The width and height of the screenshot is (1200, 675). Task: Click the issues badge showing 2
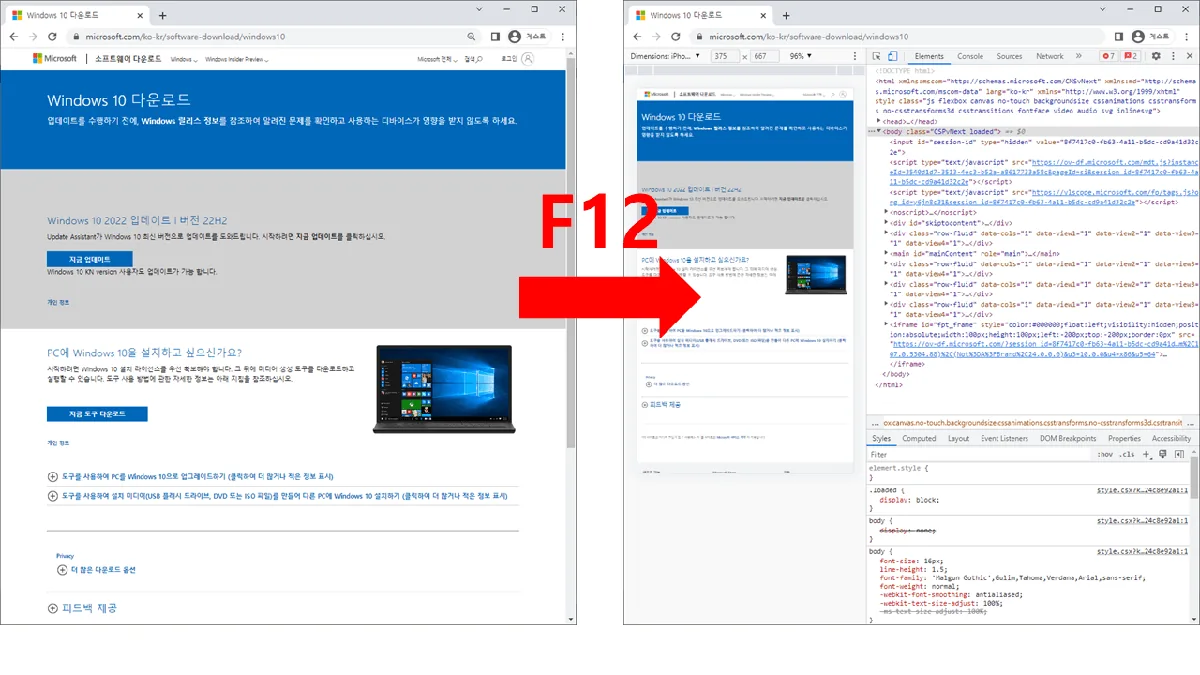point(1130,56)
